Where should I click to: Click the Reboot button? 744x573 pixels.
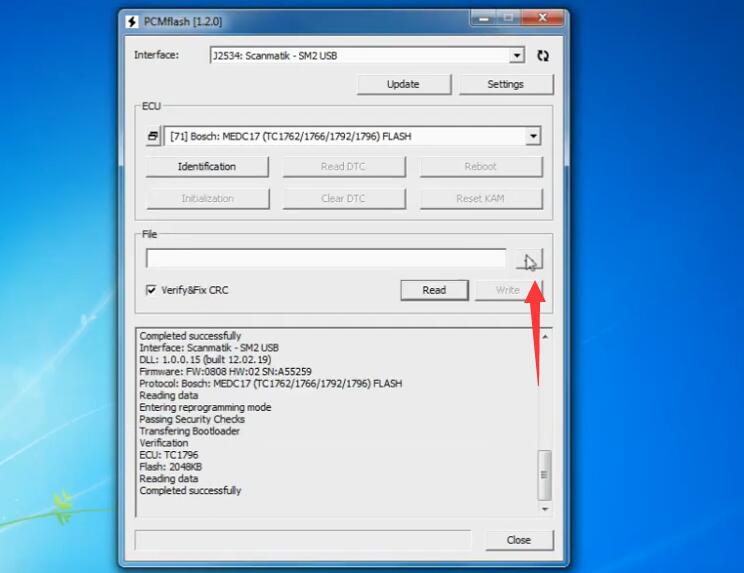pyautogui.click(x=481, y=166)
